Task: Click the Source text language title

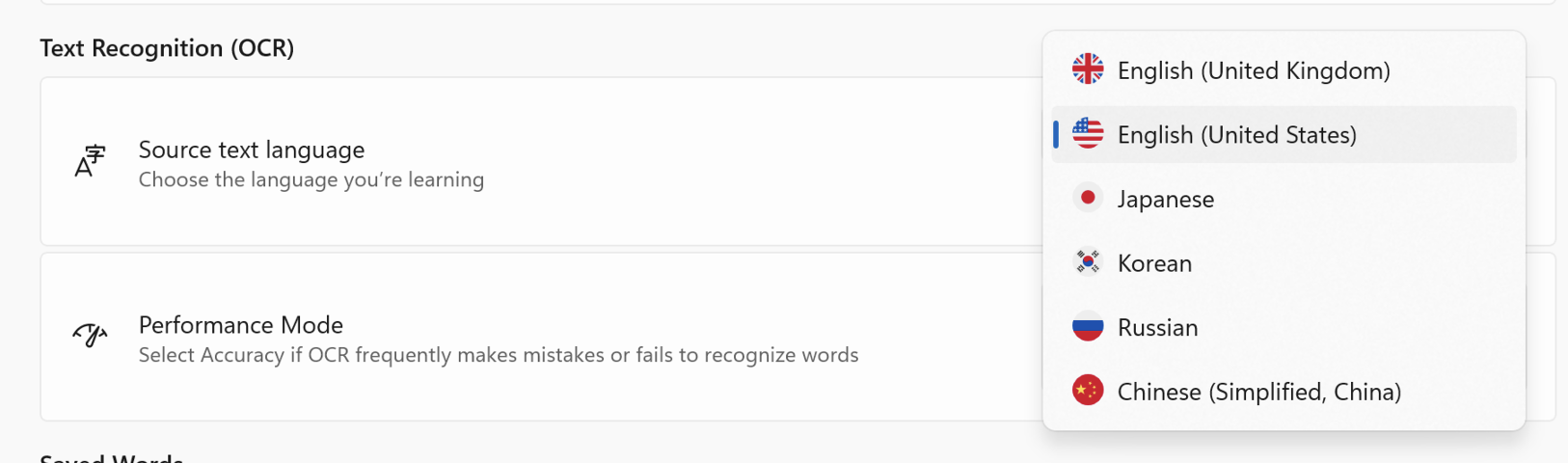Action: coord(252,150)
